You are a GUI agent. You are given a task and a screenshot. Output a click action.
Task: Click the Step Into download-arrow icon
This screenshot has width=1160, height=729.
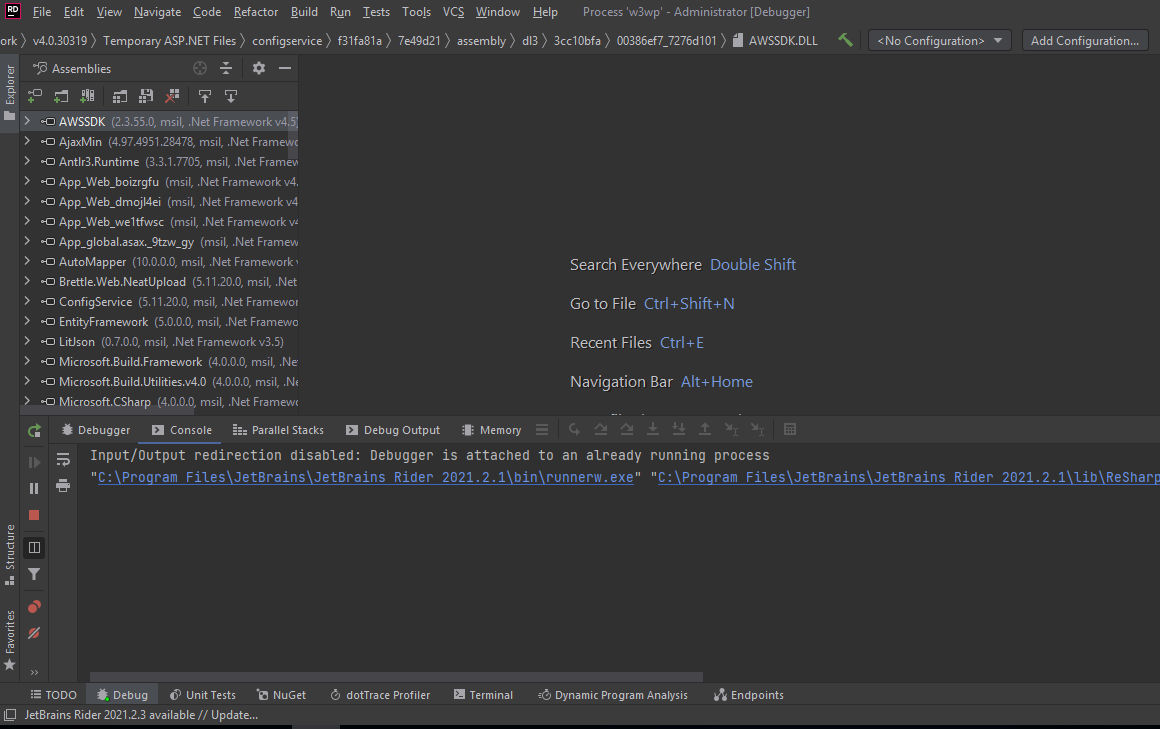point(652,429)
